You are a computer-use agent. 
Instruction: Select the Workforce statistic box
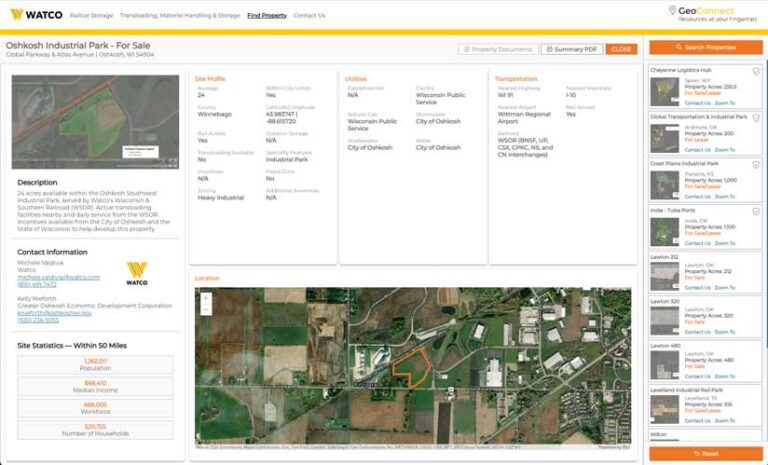point(96,408)
